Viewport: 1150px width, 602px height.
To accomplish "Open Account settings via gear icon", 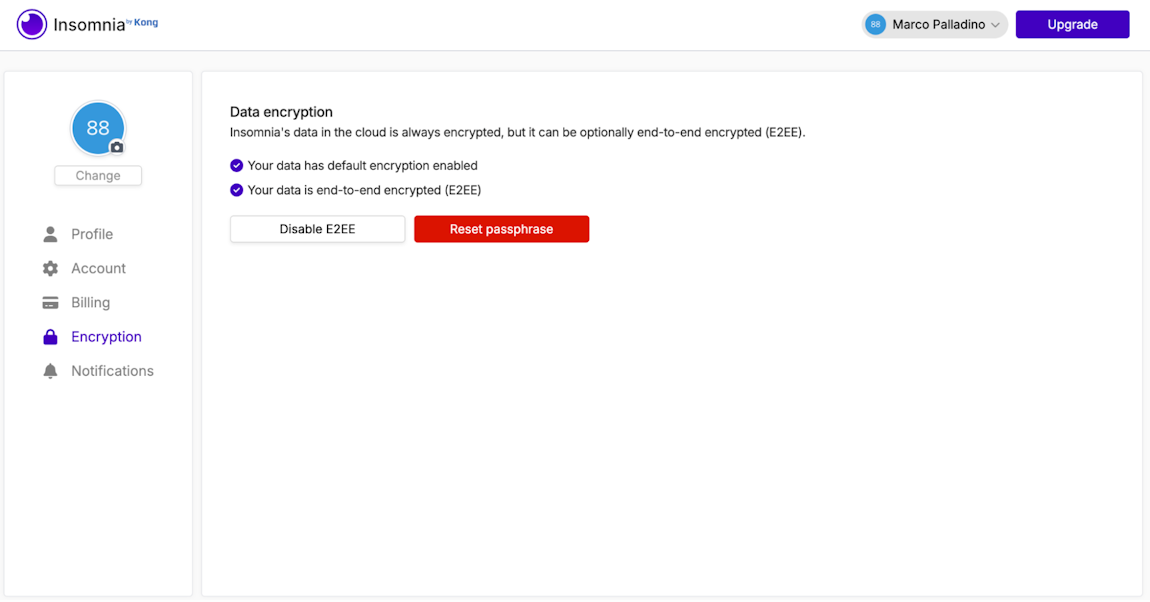I will [x=50, y=268].
